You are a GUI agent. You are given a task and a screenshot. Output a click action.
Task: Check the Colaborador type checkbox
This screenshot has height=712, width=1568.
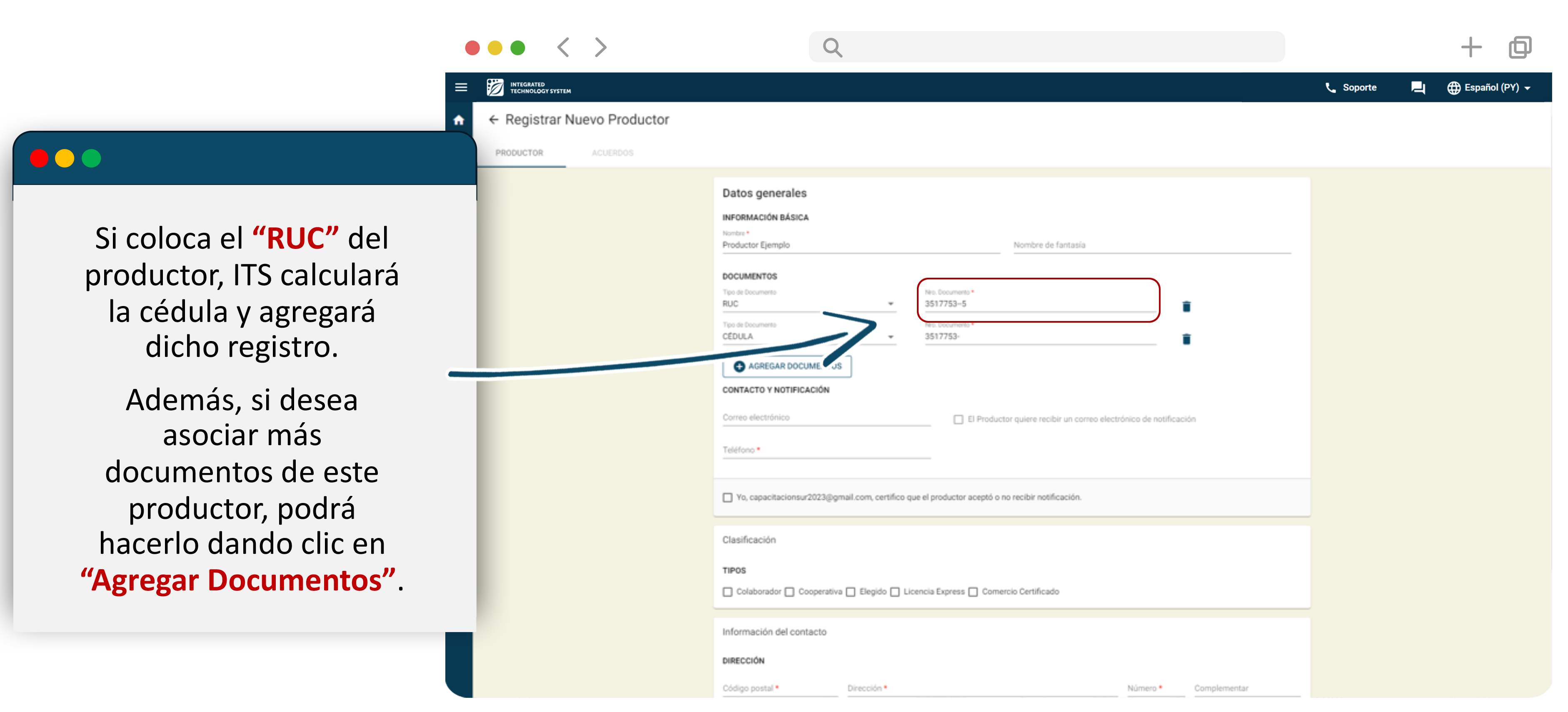tap(727, 592)
